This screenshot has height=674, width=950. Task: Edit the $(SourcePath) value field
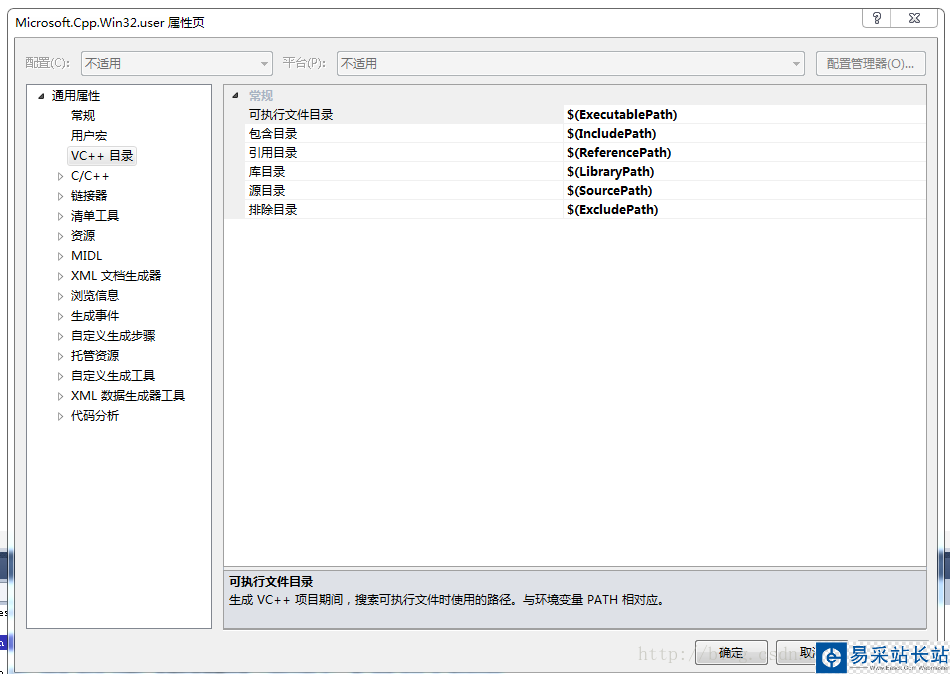pyautogui.click(x=745, y=191)
